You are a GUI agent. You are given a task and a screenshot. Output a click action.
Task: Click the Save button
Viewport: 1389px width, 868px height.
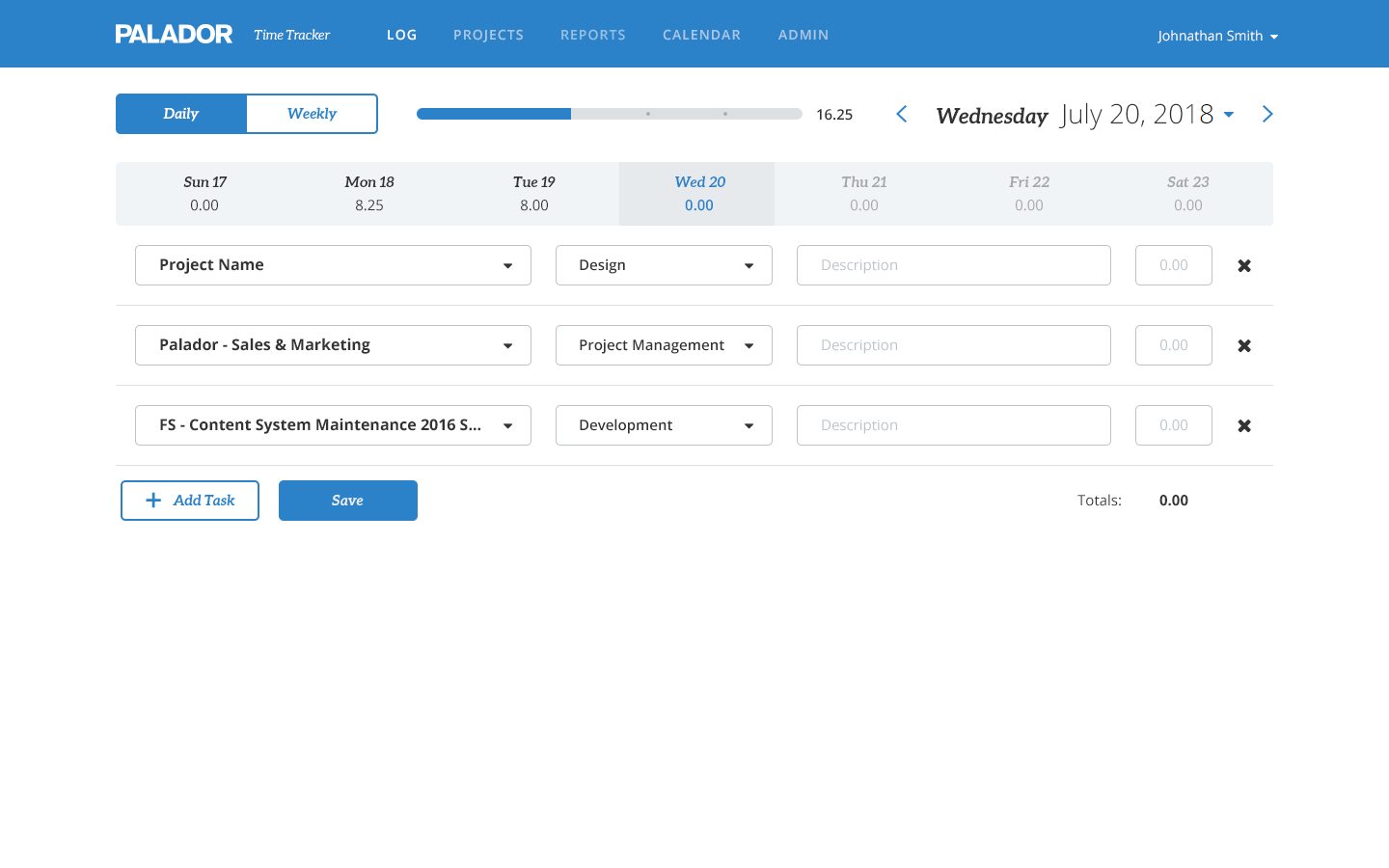pos(348,501)
